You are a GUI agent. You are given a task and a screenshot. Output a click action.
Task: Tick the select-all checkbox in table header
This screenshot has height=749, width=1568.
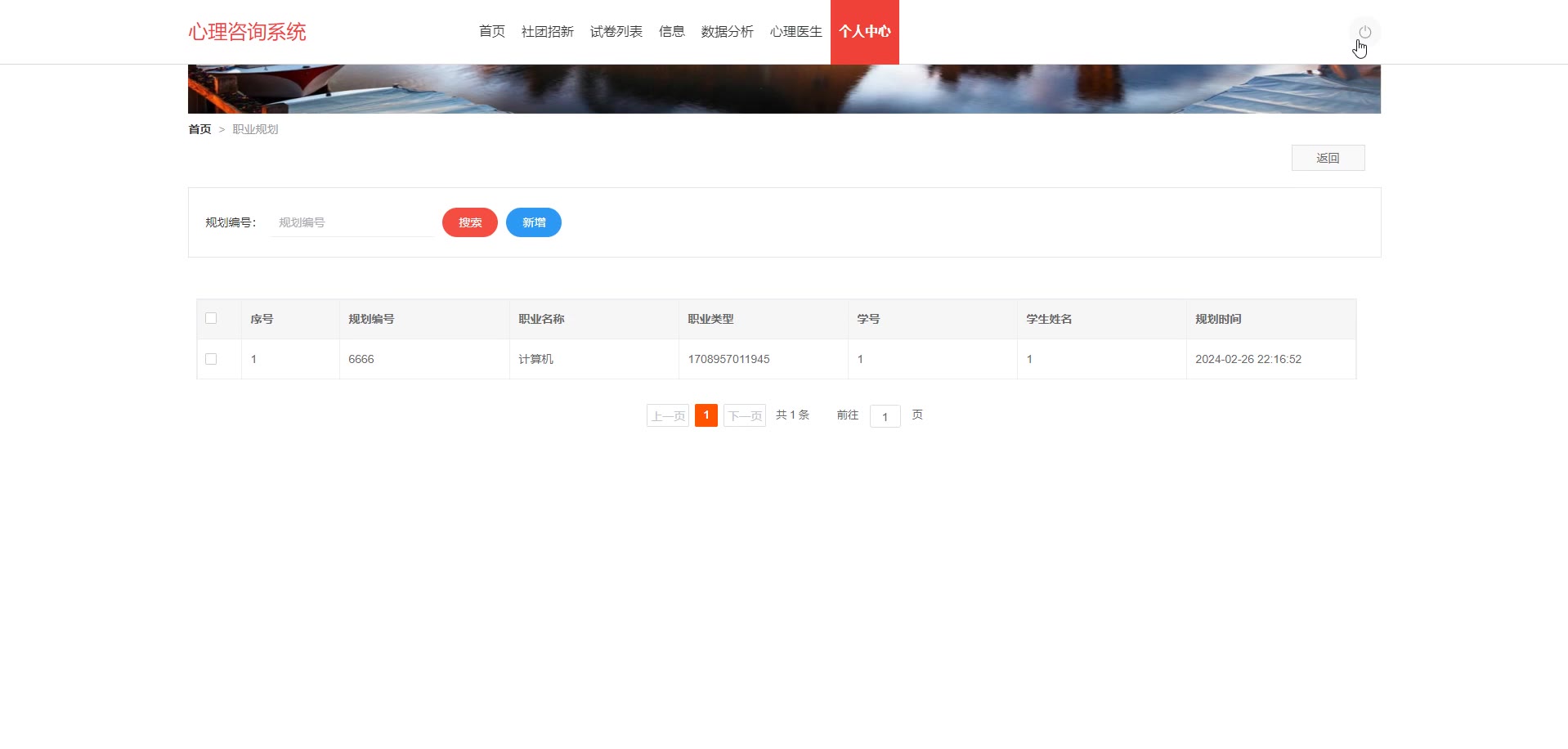(x=211, y=318)
